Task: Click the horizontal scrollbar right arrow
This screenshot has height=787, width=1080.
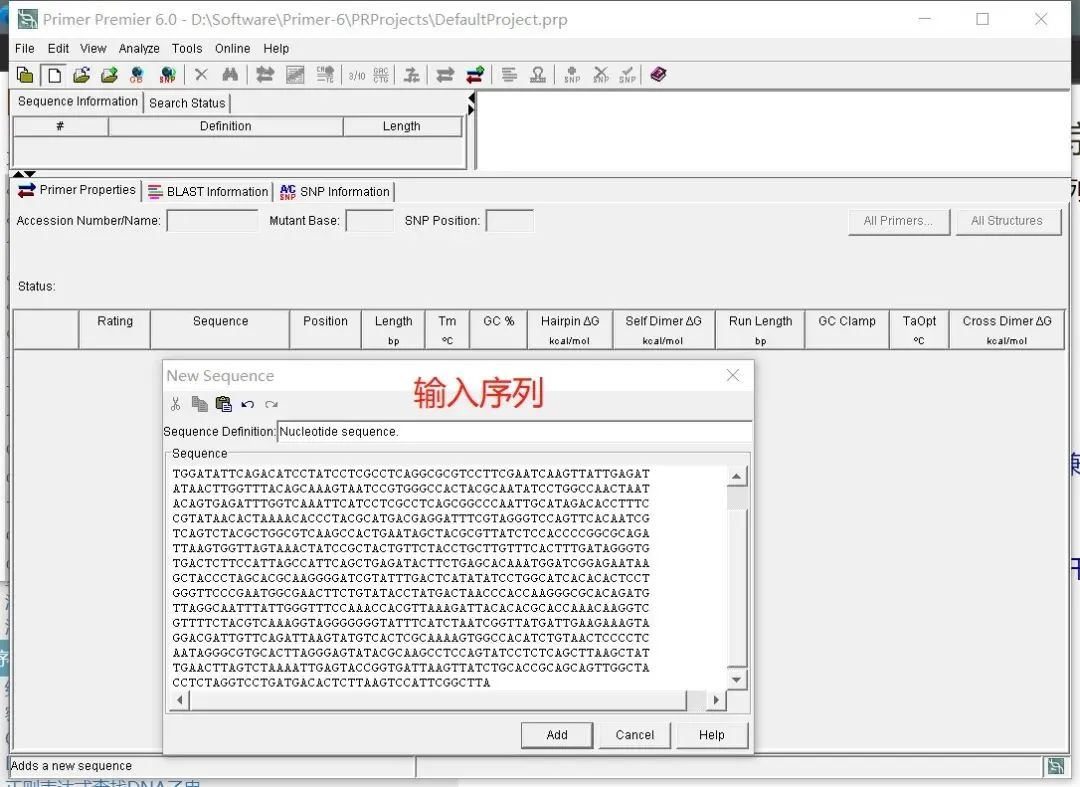Action: tap(716, 700)
